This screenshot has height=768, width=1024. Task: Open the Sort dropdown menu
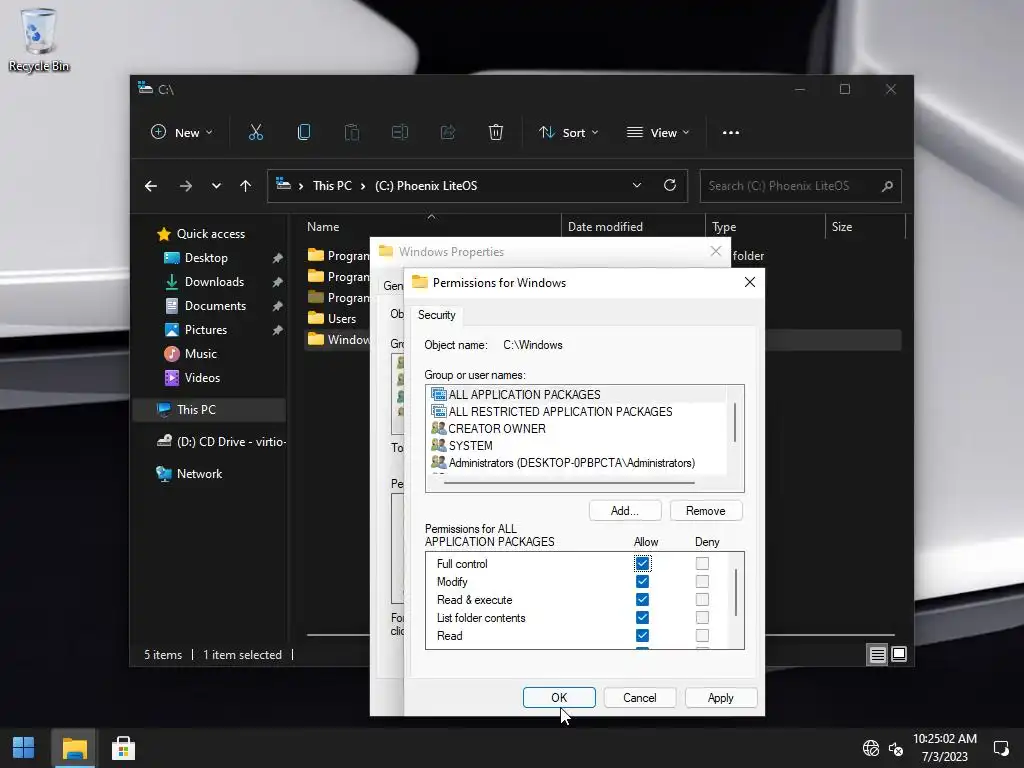point(568,133)
